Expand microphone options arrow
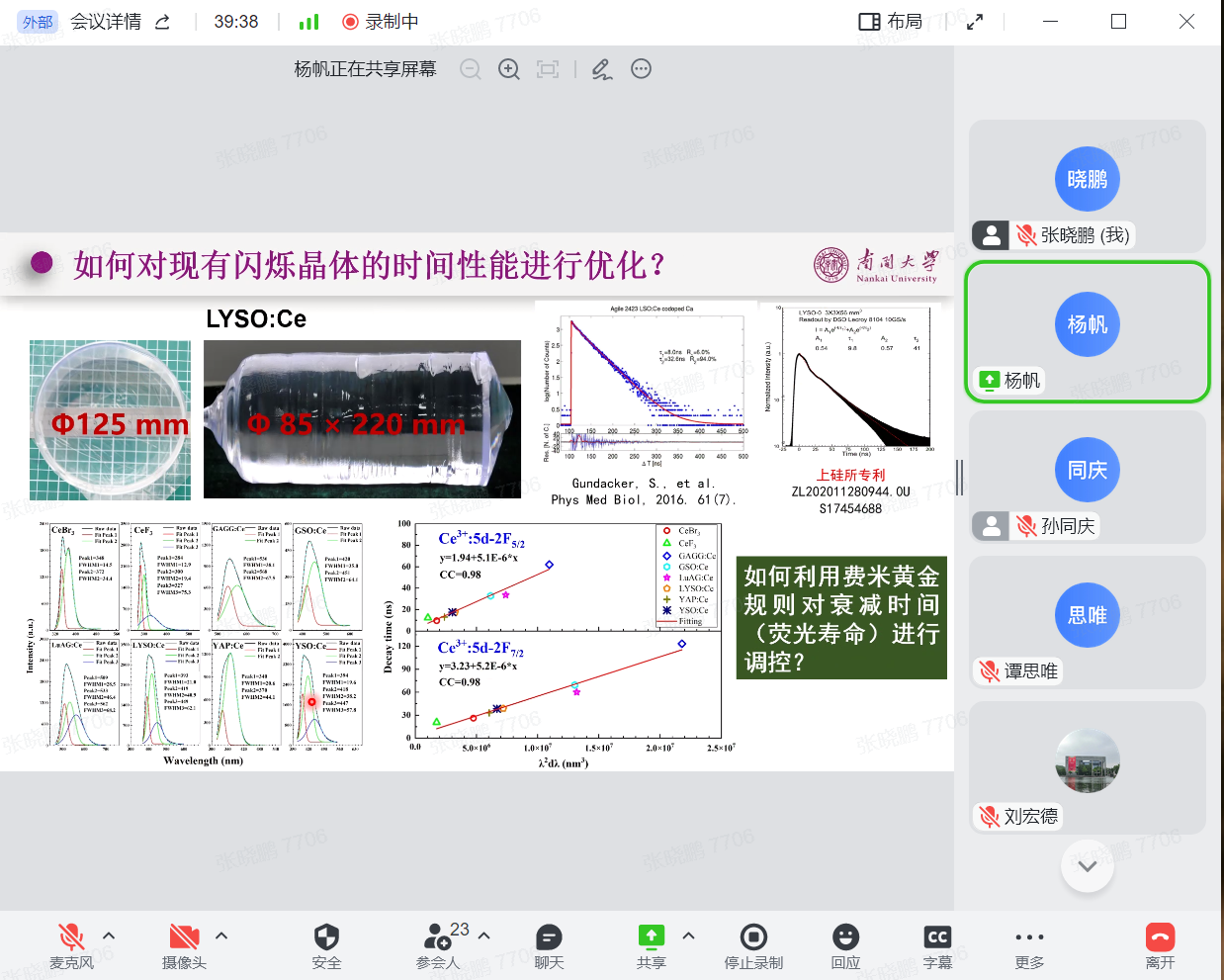Viewport: 1224px width, 980px height. 109,935
